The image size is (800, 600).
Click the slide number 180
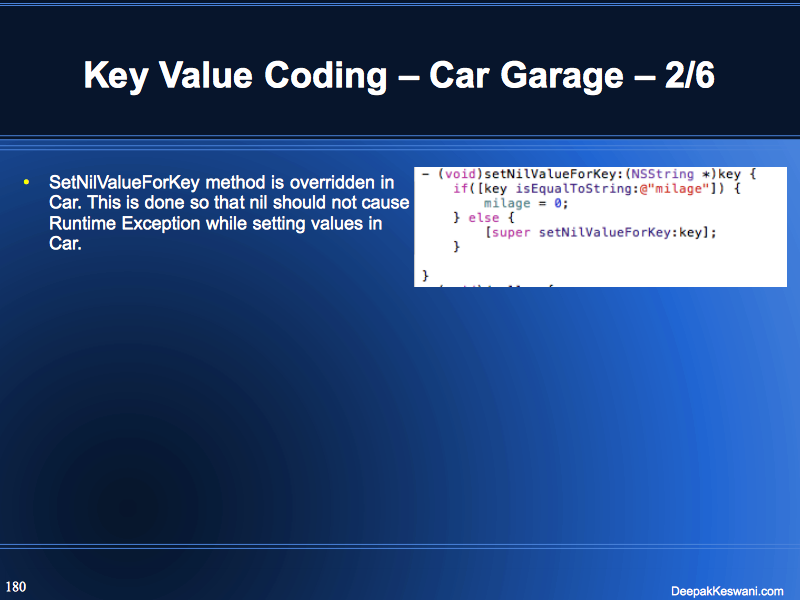tap(16, 586)
